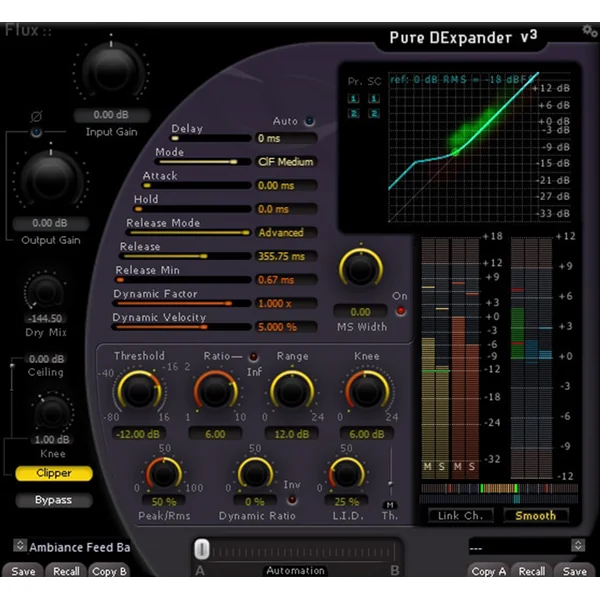Screen dimensions: 600x600
Task: Click the A/B Automation morph slider handle
Action: click(202, 549)
